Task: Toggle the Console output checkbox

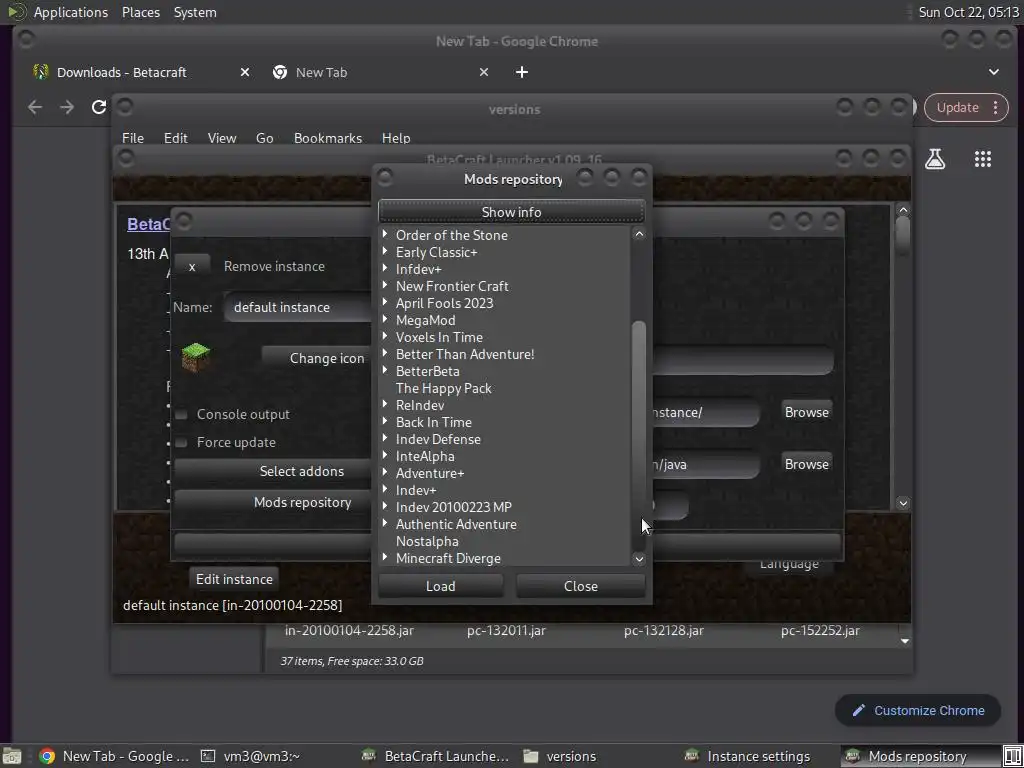Action: coord(182,415)
